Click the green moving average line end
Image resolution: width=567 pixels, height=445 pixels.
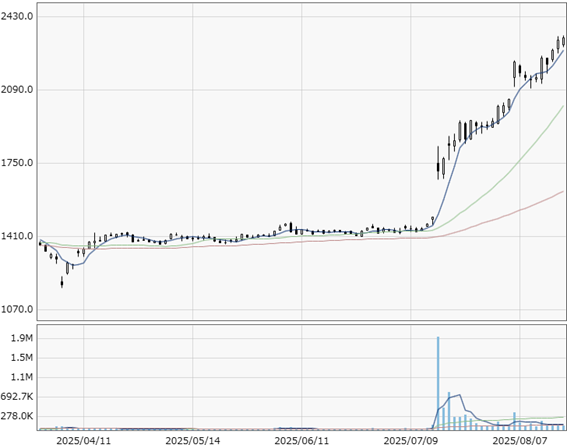tap(563, 107)
